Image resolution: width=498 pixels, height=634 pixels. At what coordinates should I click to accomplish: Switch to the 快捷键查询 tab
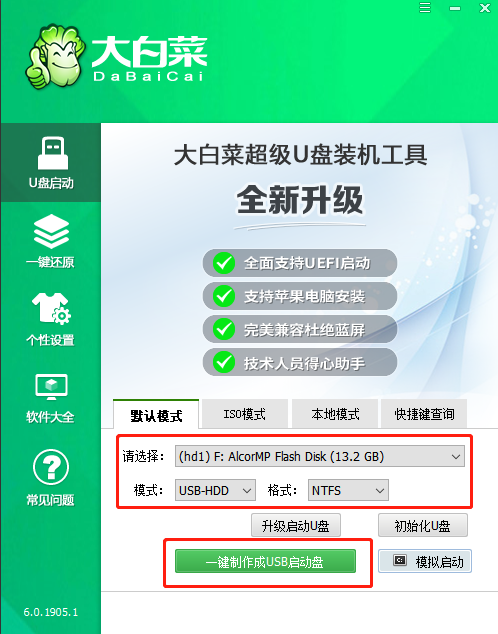pos(424,414)
